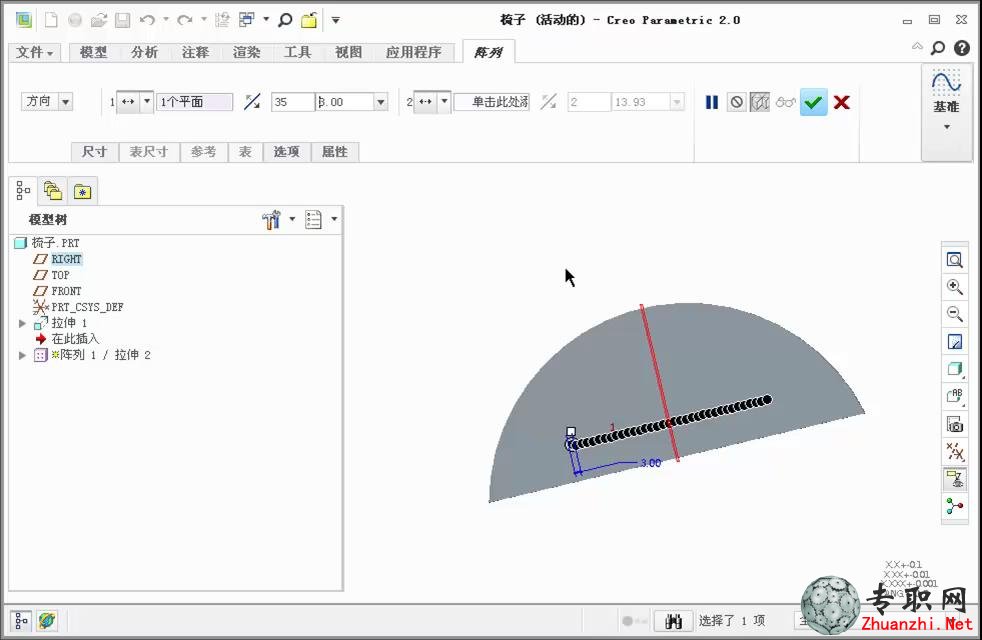Image resolution: width=982 pixels, height=640 pixels.
Task: Open the Undo history dropdown arrow
Action: [x=166, y=19]
